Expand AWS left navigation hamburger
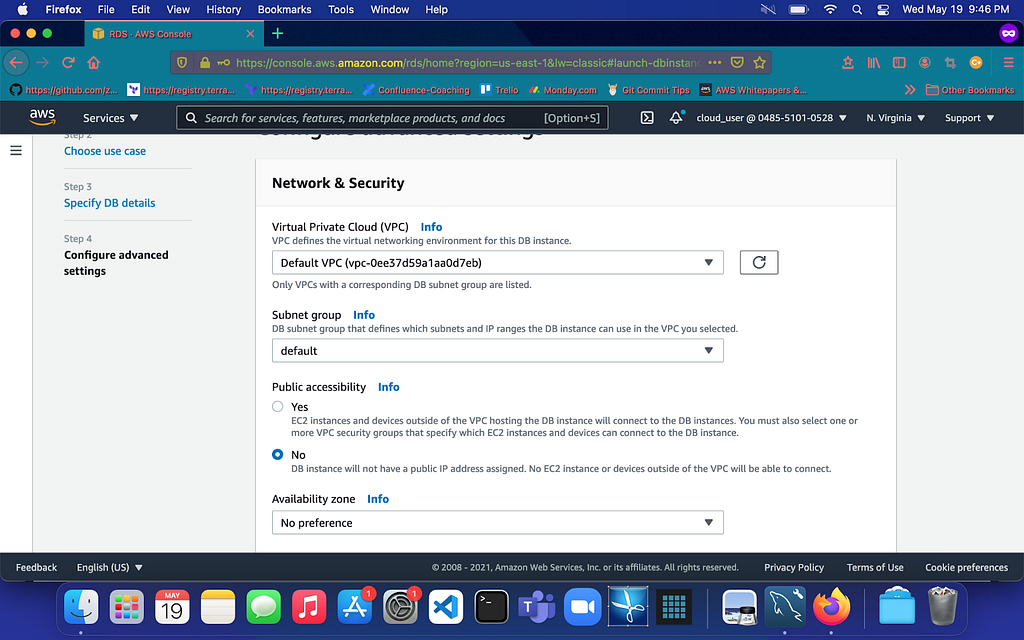 coord(16,151)
